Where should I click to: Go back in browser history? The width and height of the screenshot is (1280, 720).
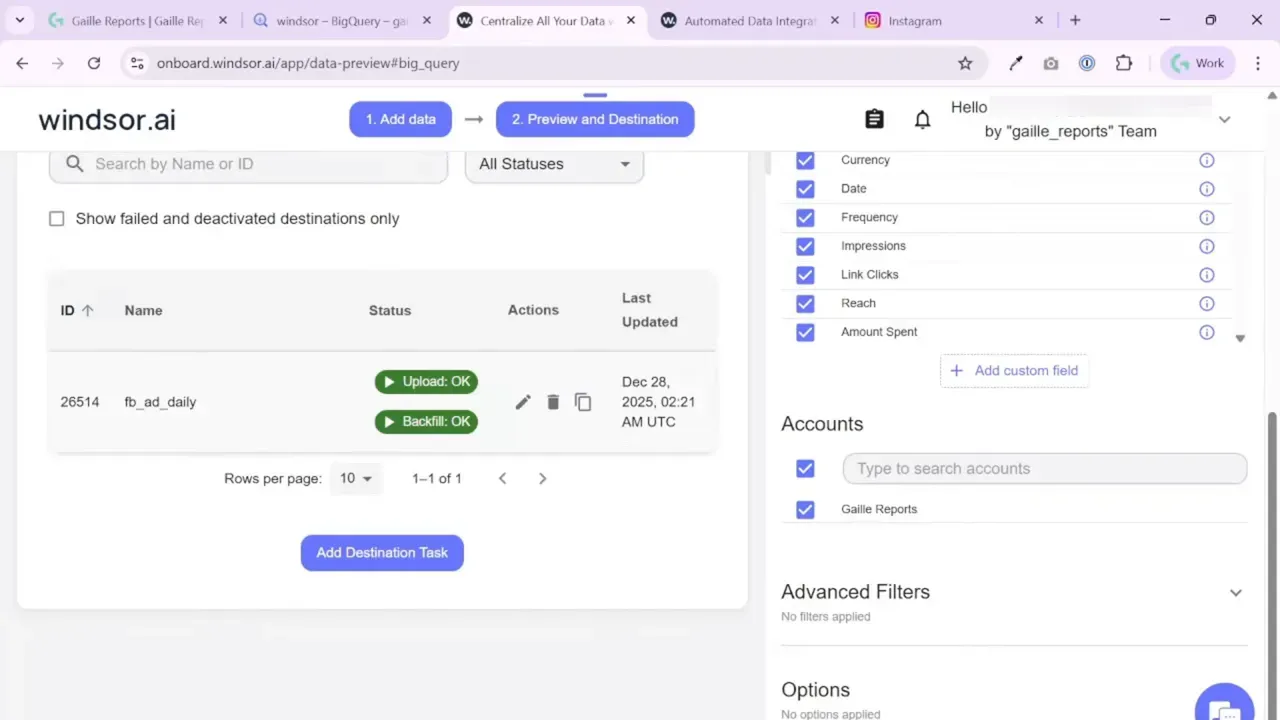coord(22,63)
